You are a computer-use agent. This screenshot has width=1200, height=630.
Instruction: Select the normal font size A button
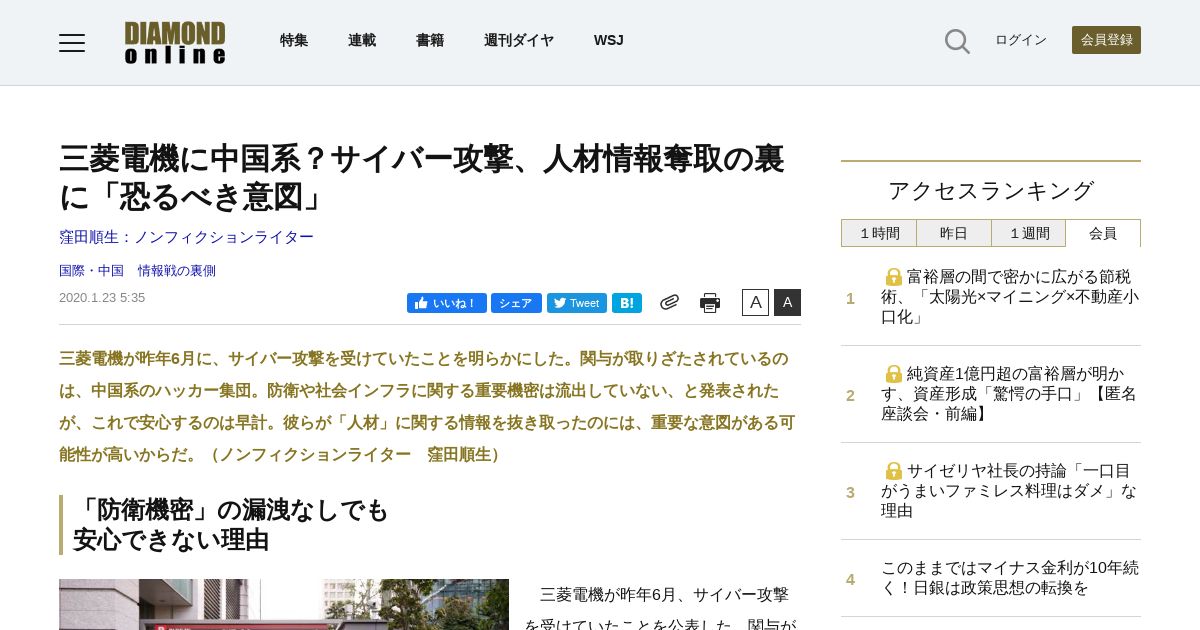(755, 302)
